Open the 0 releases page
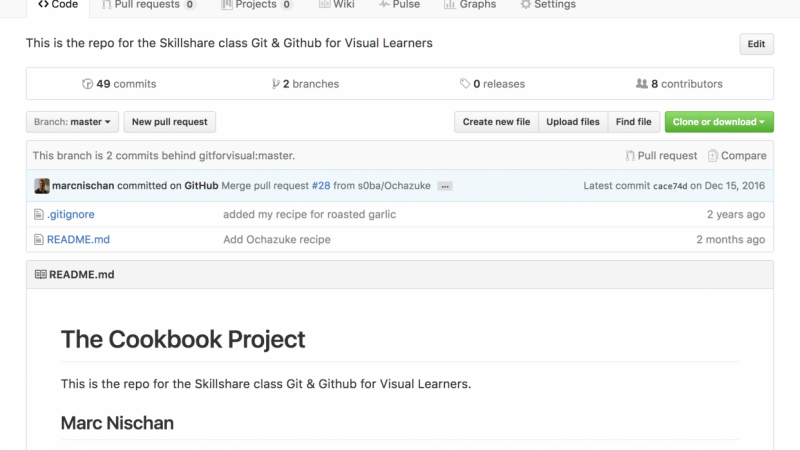The height and width of the screenshot is (450, 800). point(492,84)
